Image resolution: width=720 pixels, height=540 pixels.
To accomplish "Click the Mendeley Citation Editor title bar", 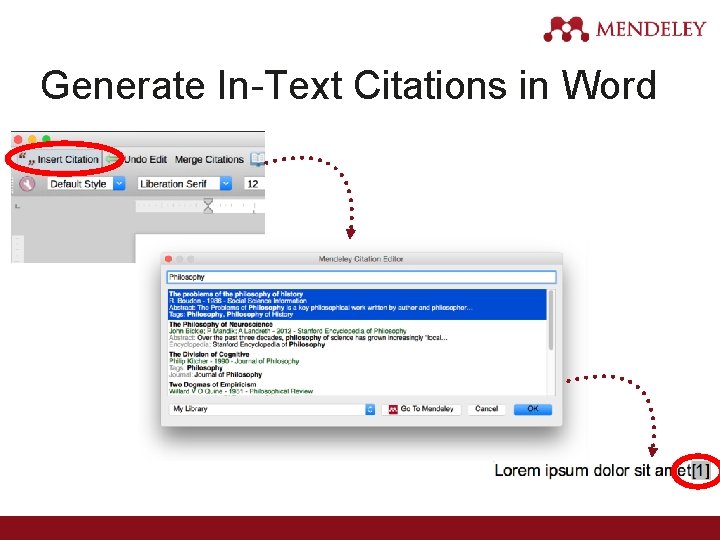I will coord(361,259).
